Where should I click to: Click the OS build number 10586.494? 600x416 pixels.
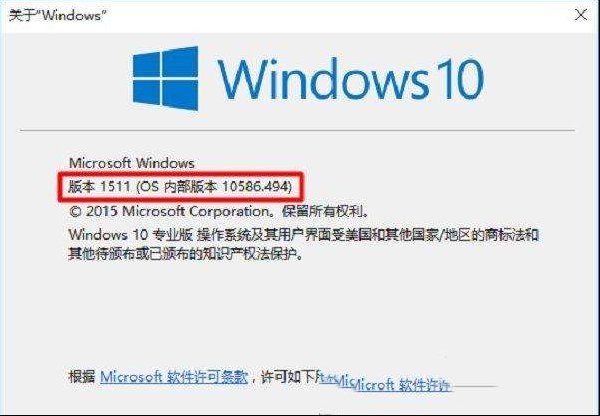(254, 187)
